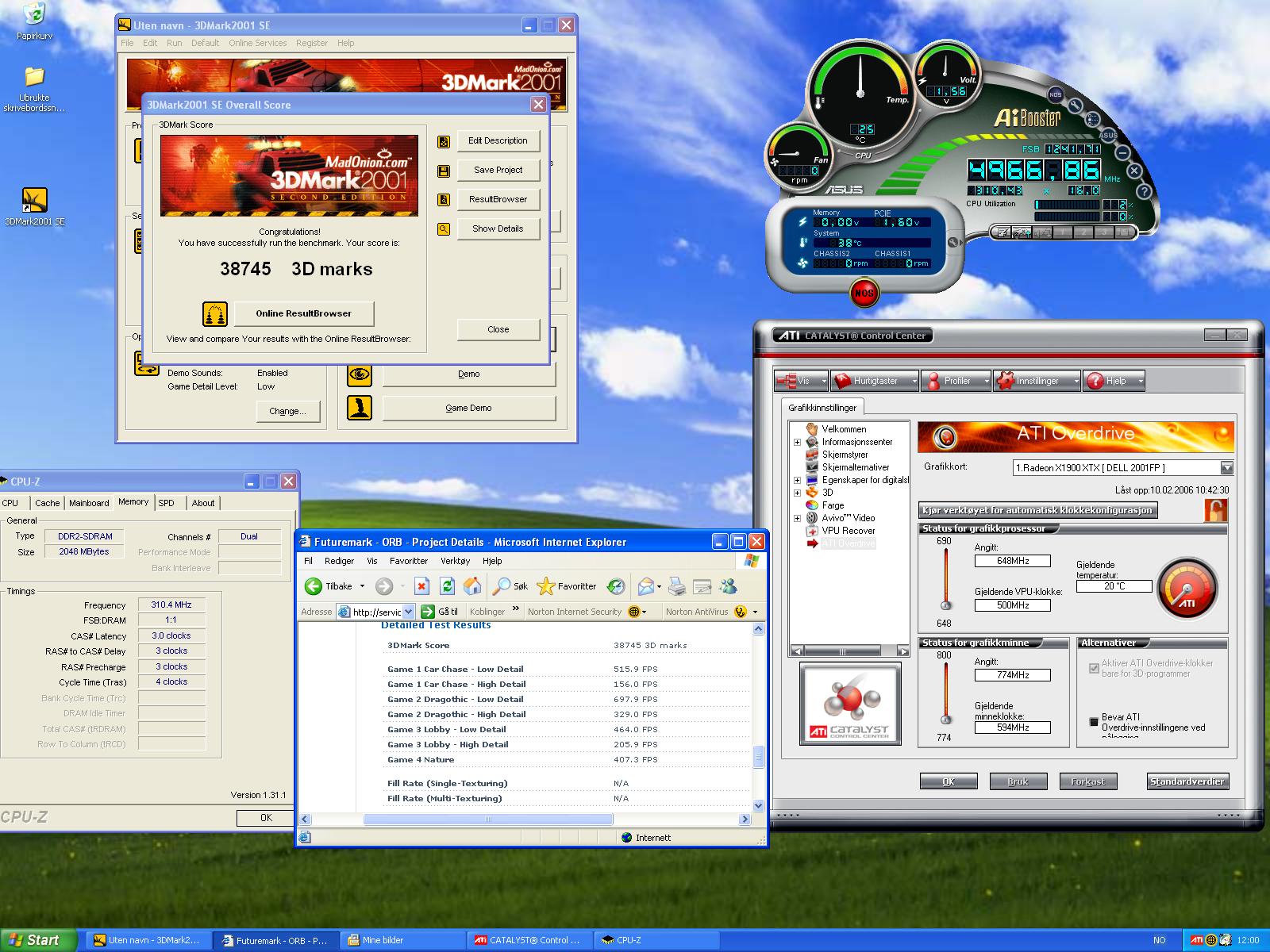Click the Save Project floppy icon
The image size is (1270, 952).
[x=444, y=171]
